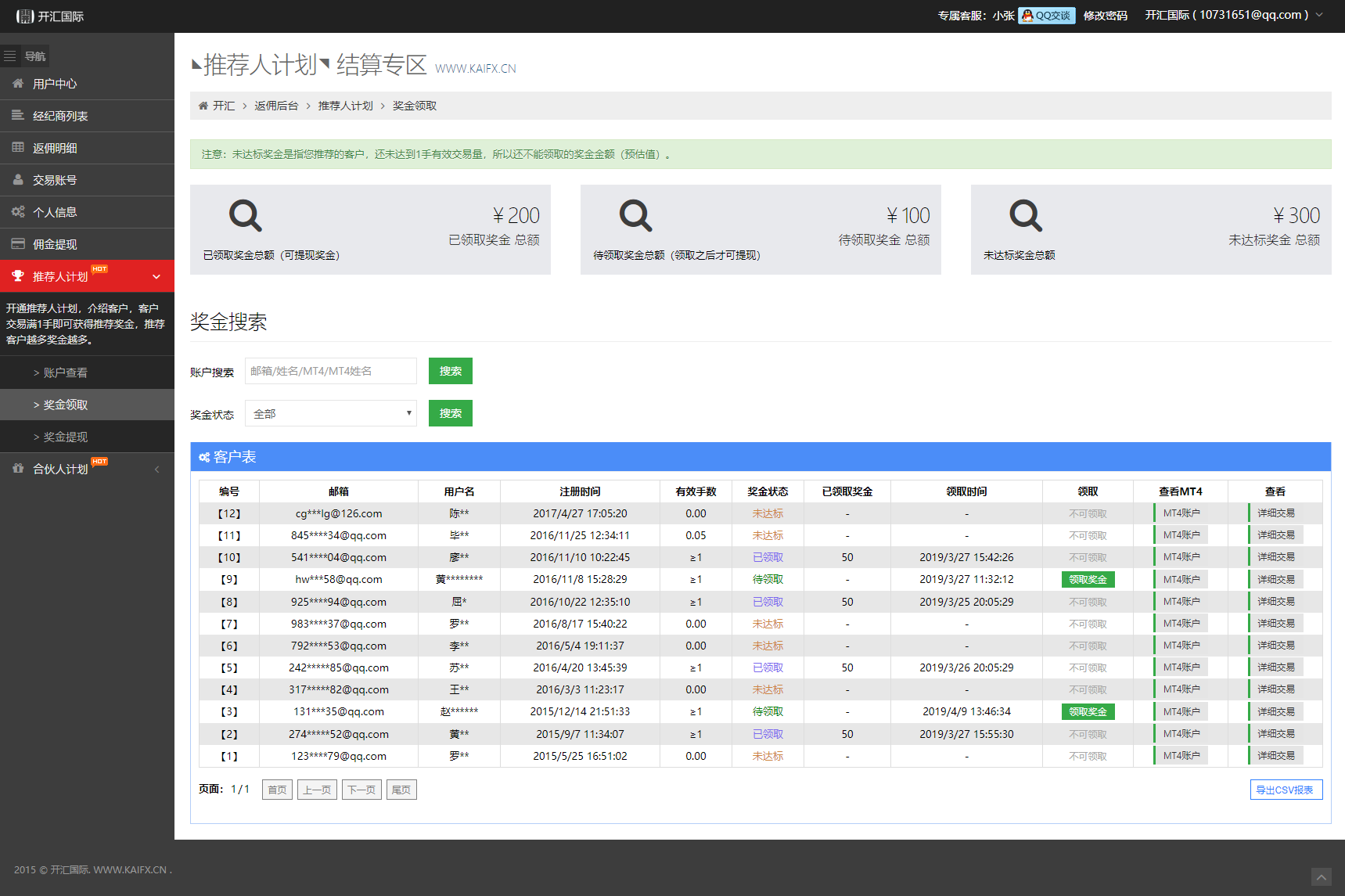Open the 奖金状态 dropdown showing 全部
Viewport: 1345px width, 896px height.
(331, 413)
